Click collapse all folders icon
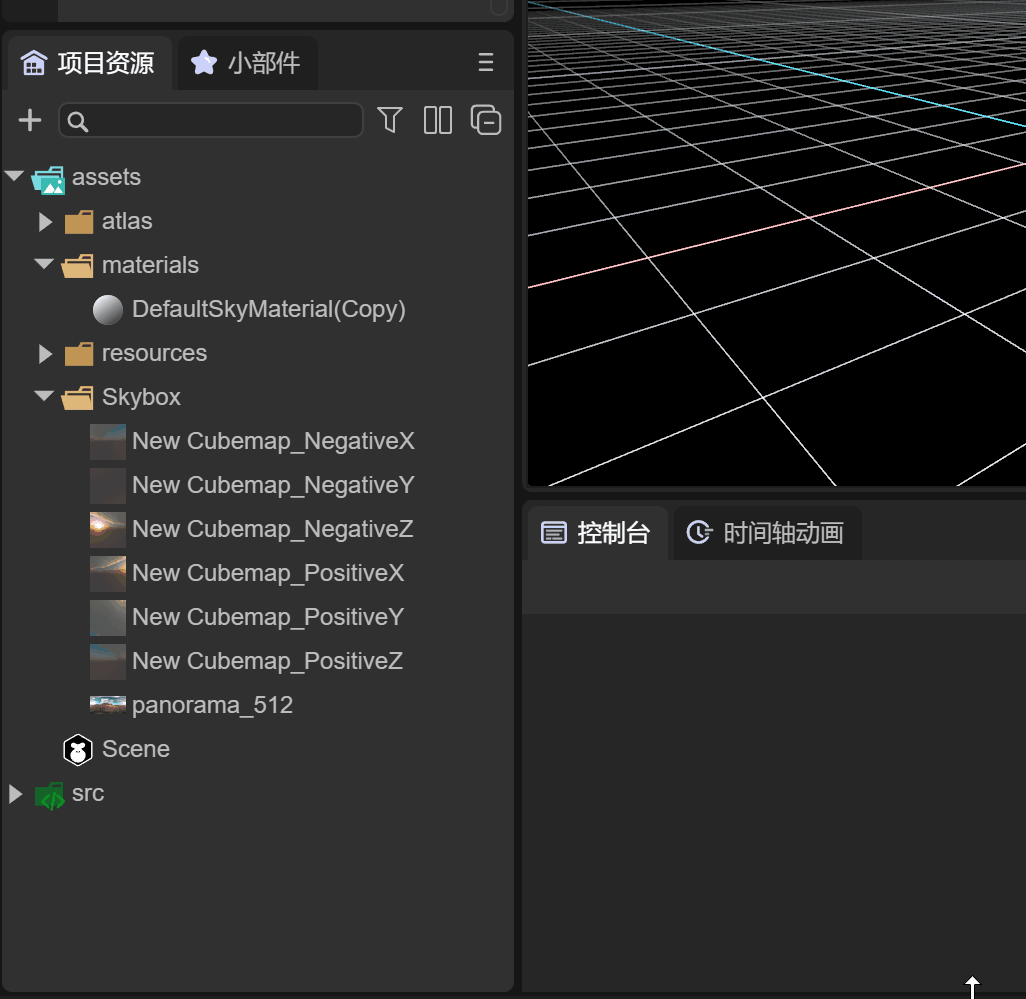1026x999 pixels. click(x=486, y=121)
